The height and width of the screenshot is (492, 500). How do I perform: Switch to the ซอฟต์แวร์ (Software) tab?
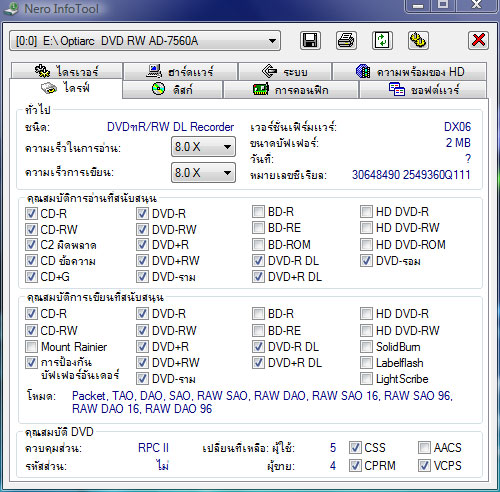(x=423, y=89)
